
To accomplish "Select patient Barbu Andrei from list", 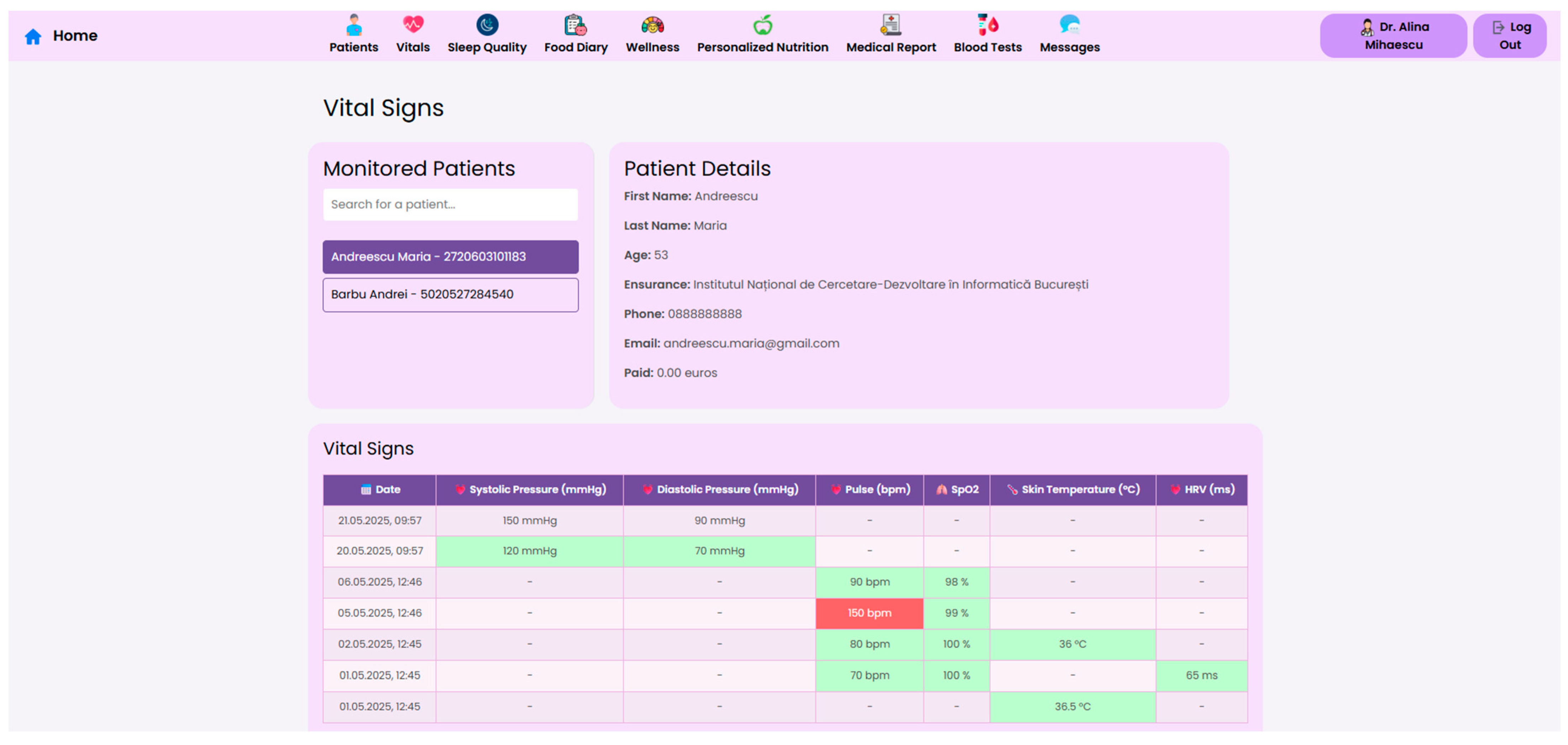I will point(450,295).
